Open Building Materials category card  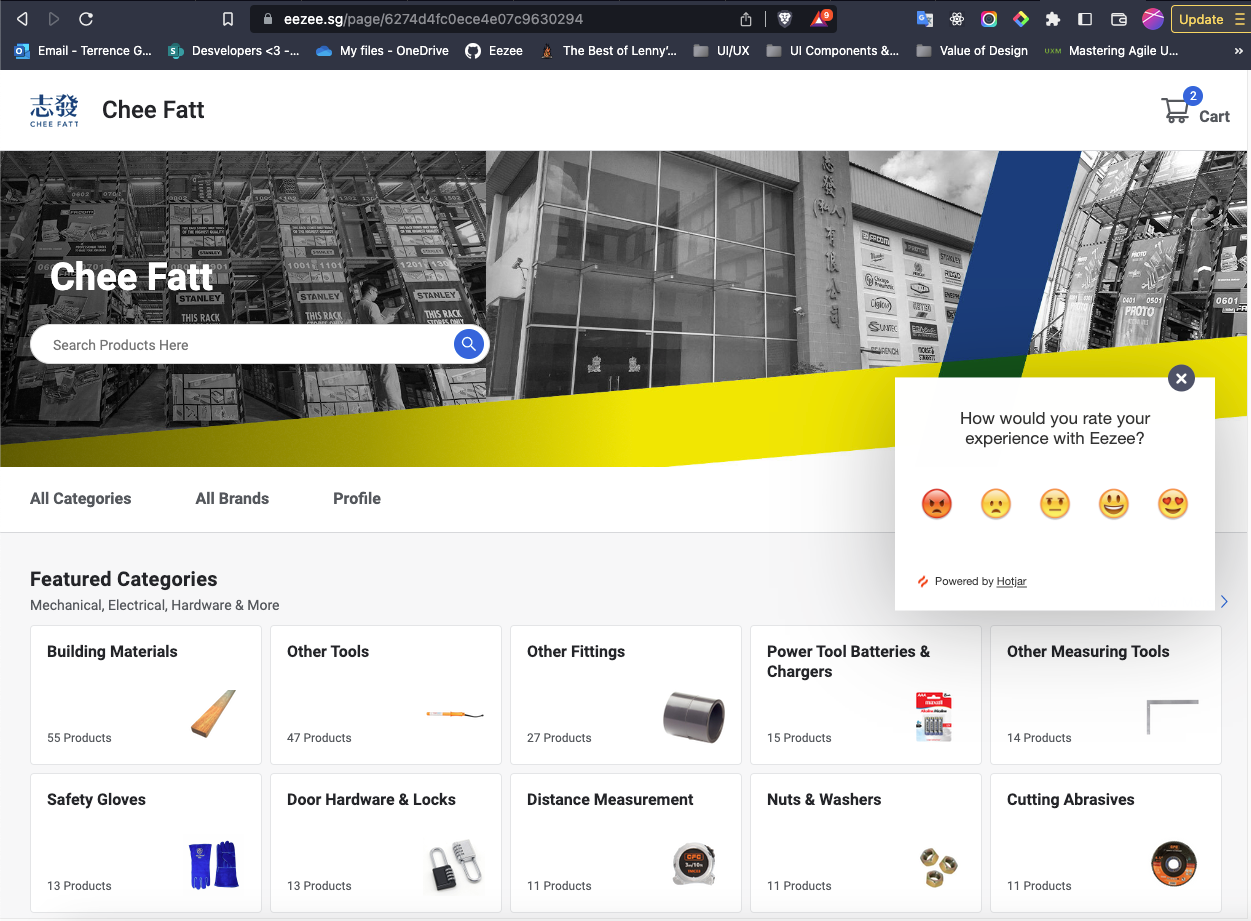[146, 695]
